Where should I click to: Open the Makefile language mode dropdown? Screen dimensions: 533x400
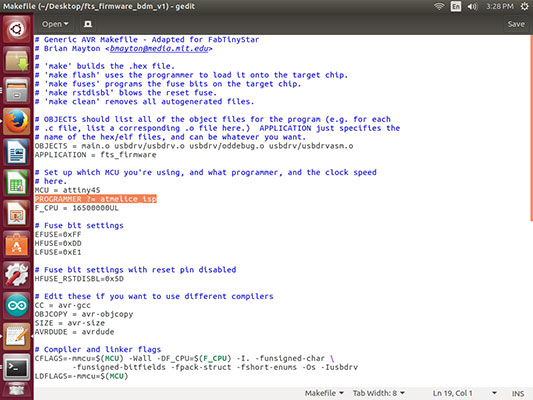click(x=324, y=393)
